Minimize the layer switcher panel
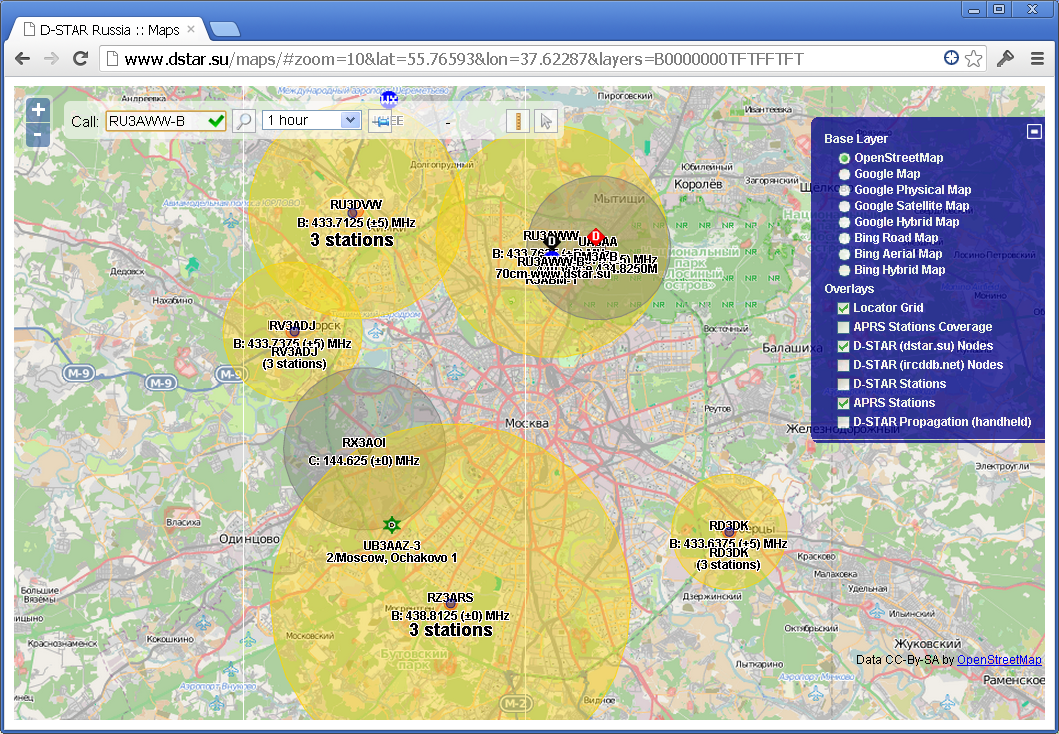1059x734 pixels. tap(1034, 131)
